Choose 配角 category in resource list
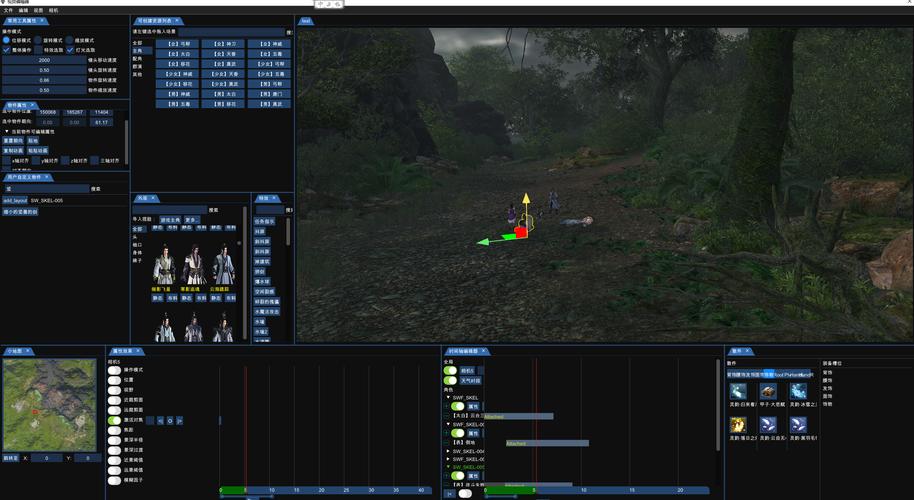The image size is (914, 500). click(x=138, y=59)
